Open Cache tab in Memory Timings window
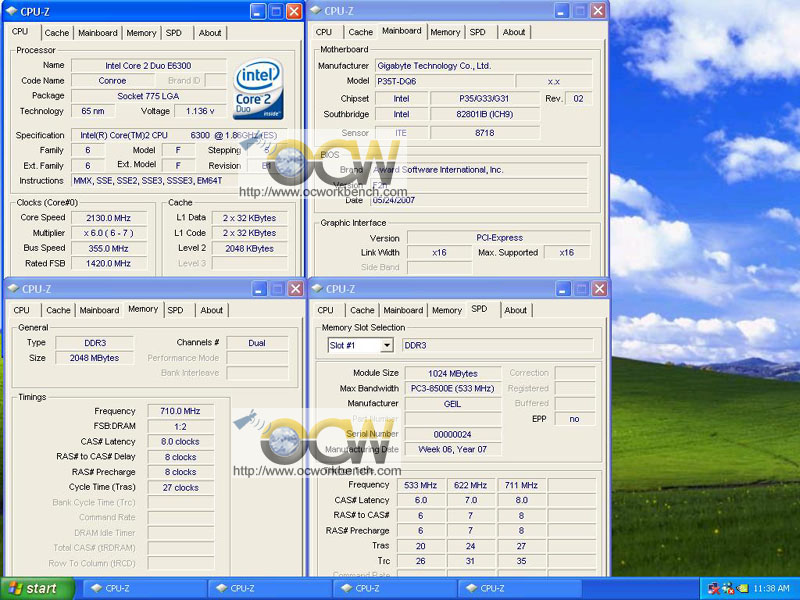This screenshot has height=600, width=800. (58, 310)
